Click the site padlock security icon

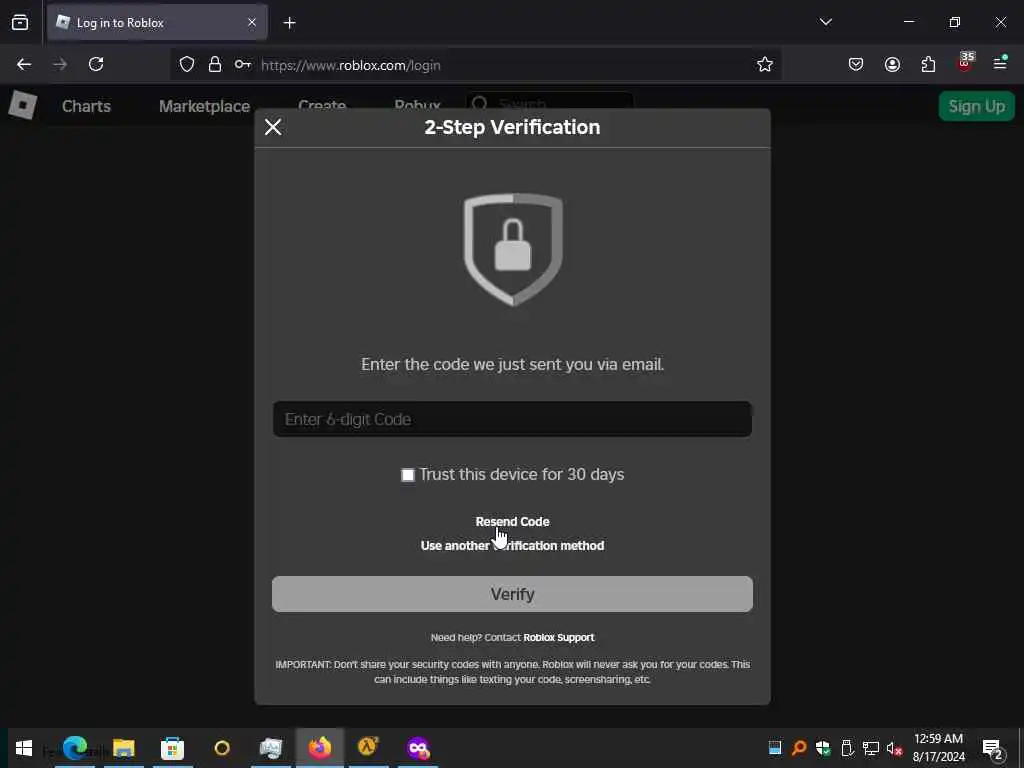coord(215,64)
